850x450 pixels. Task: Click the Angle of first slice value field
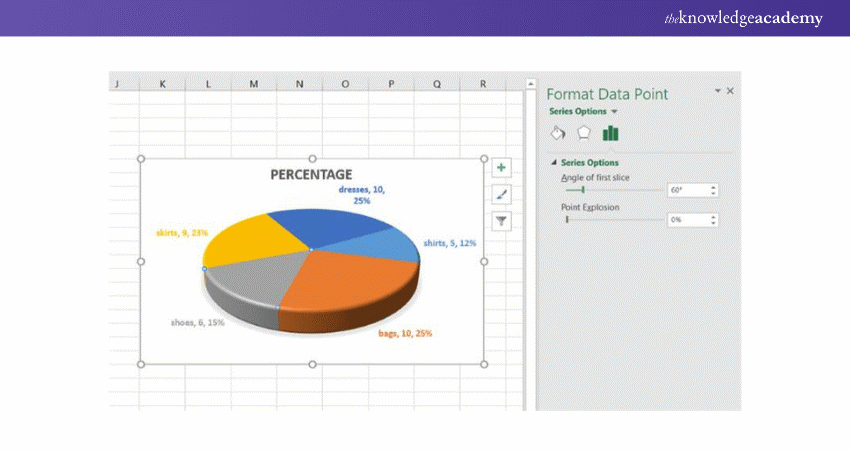[x=686, y=190]
